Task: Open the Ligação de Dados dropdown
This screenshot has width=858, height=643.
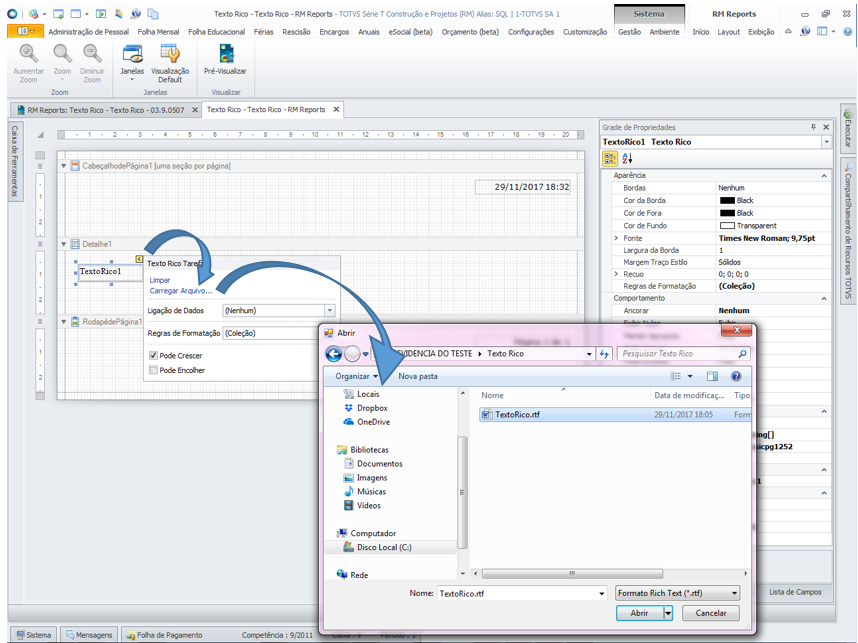Action: pos(329,311)
